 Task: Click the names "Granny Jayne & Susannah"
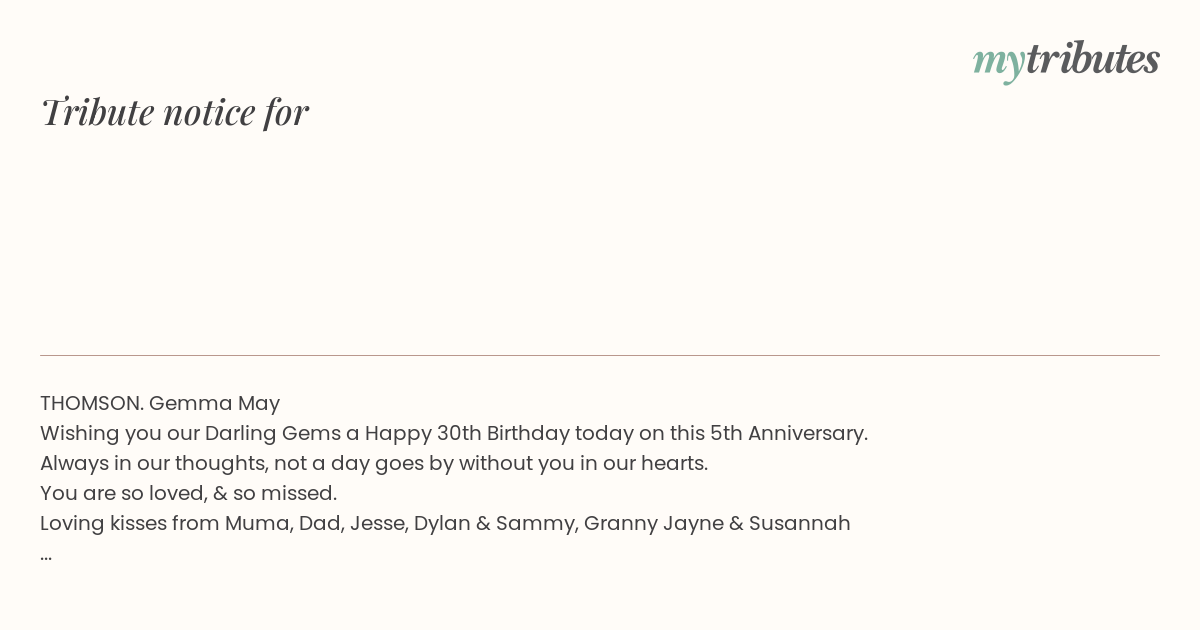click(717, 523)
